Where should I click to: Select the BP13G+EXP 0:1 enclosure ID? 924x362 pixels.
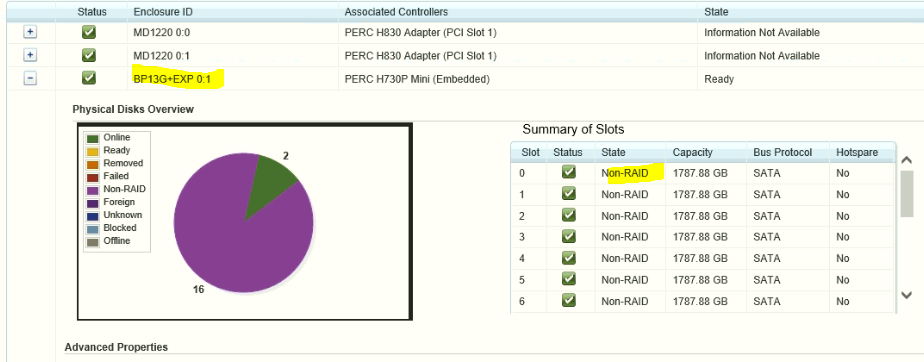click(x=172, y=78)
